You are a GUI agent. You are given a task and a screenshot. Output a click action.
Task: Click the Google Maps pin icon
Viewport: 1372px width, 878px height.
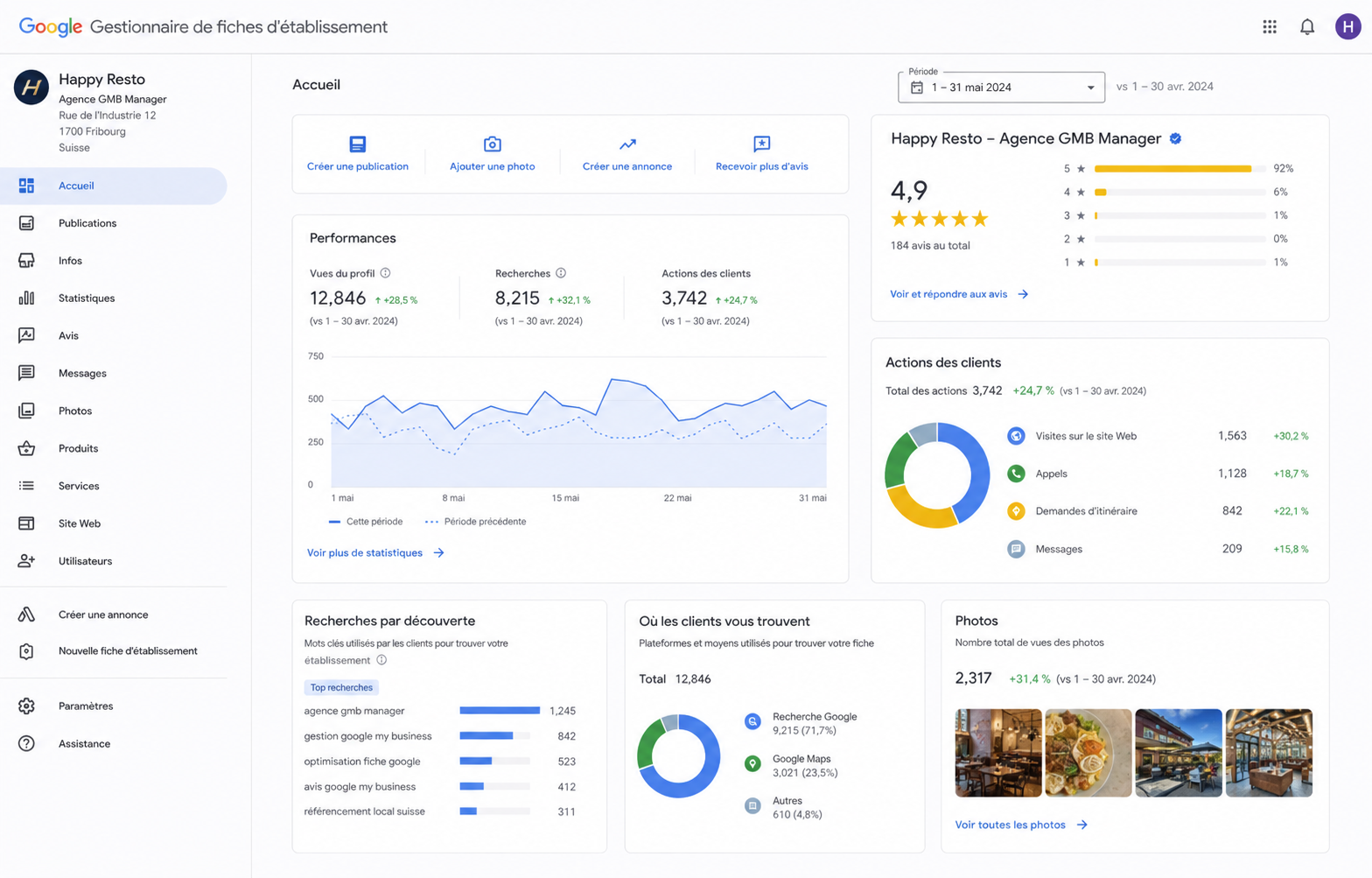752,763
